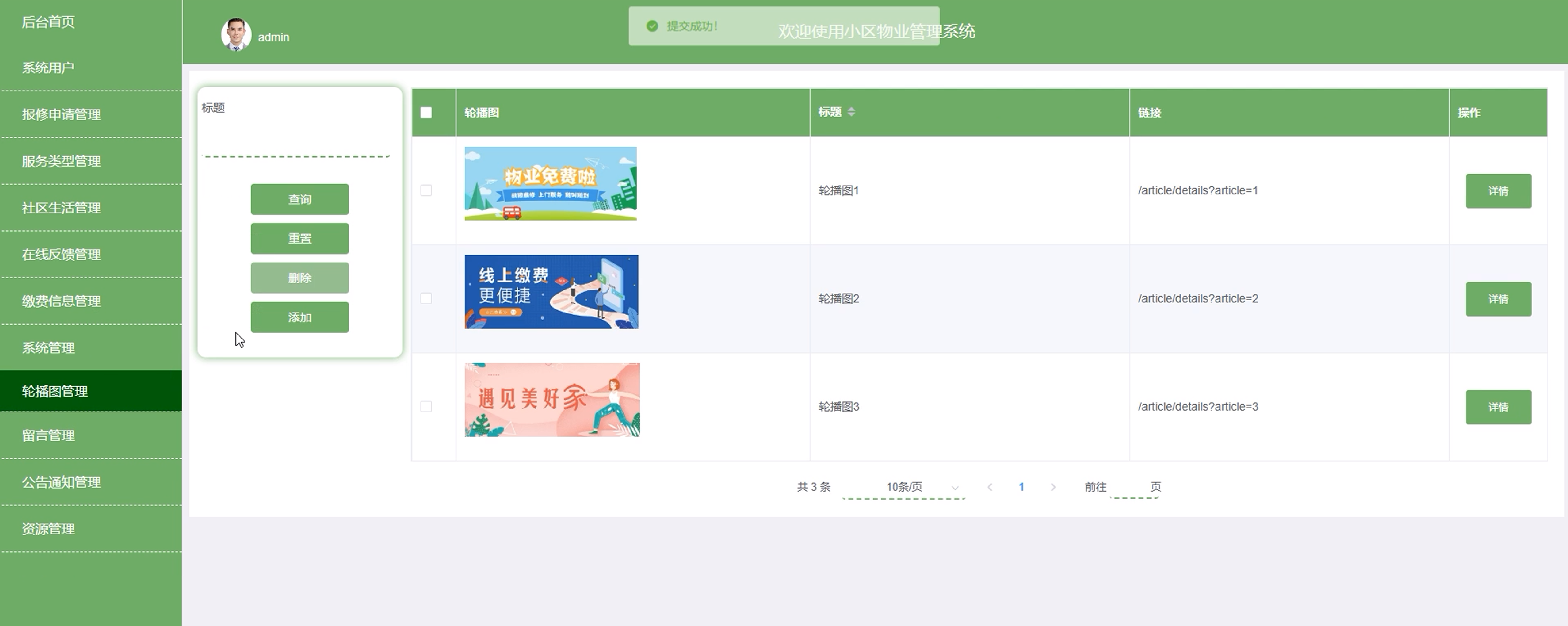This screenshot has width=1568, height=626.
Task: Open the 10条/页 page size dropdown
Action: [x=904, y=487]
